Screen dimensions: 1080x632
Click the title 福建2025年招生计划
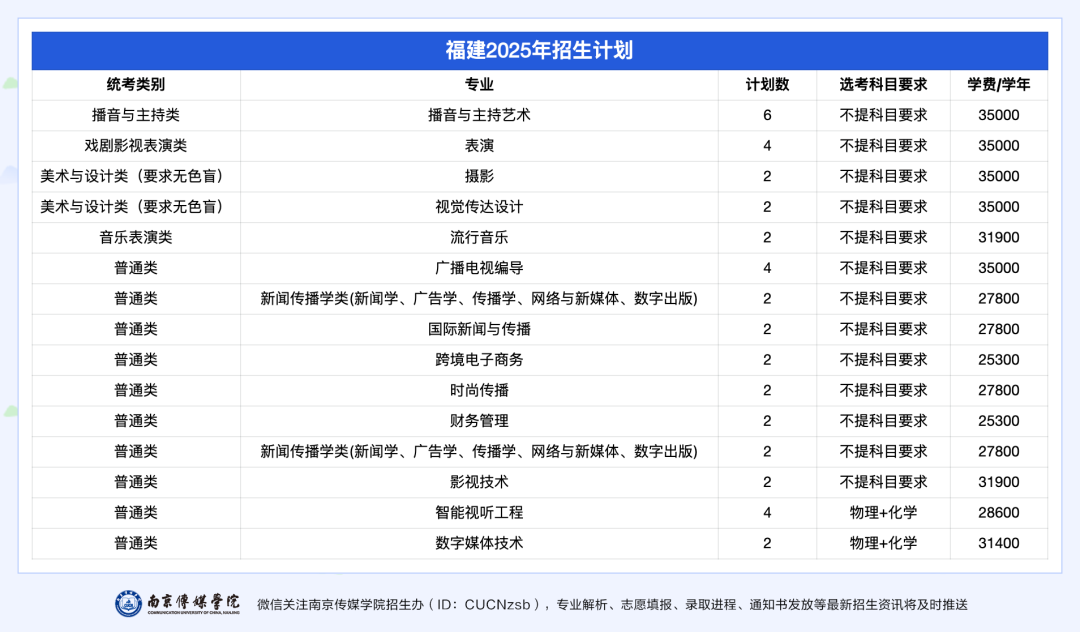[x=539, y=50]
